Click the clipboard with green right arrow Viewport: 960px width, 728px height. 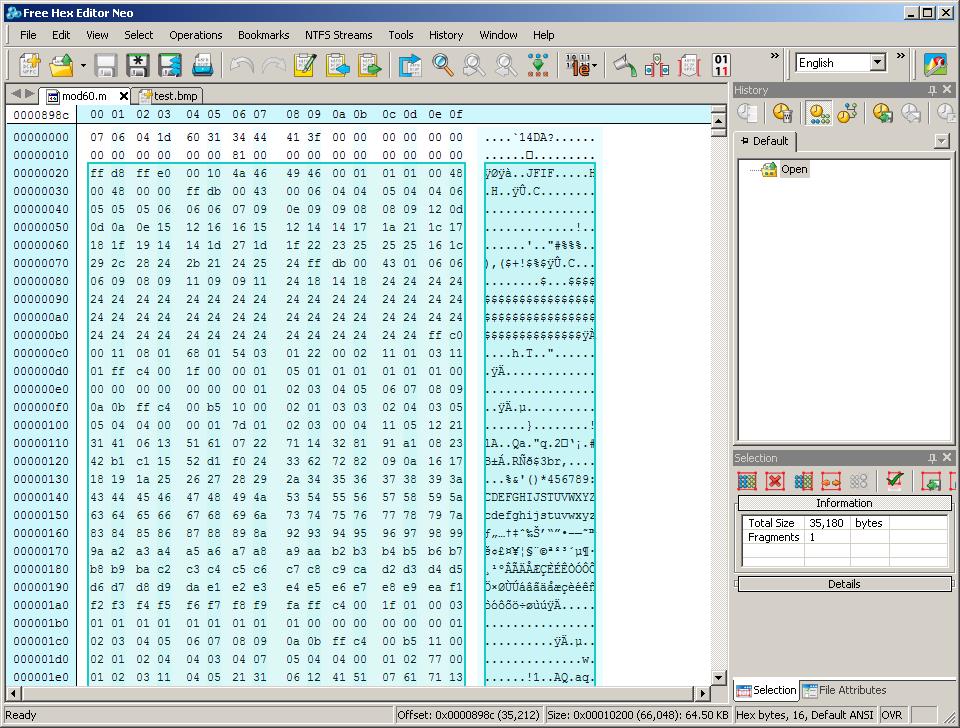[x=369, y=64]
